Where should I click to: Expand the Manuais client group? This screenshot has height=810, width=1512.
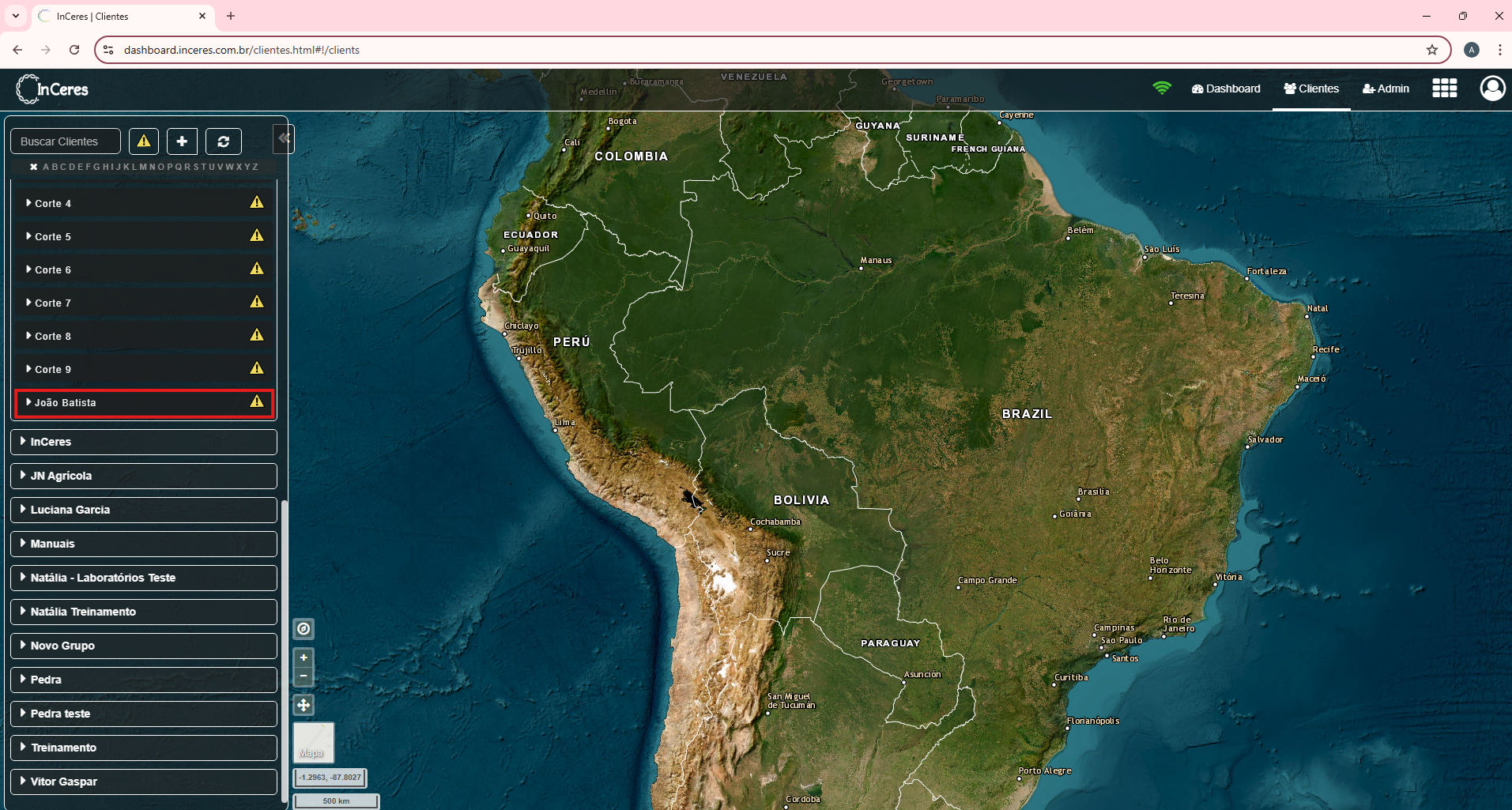[144, 544]
